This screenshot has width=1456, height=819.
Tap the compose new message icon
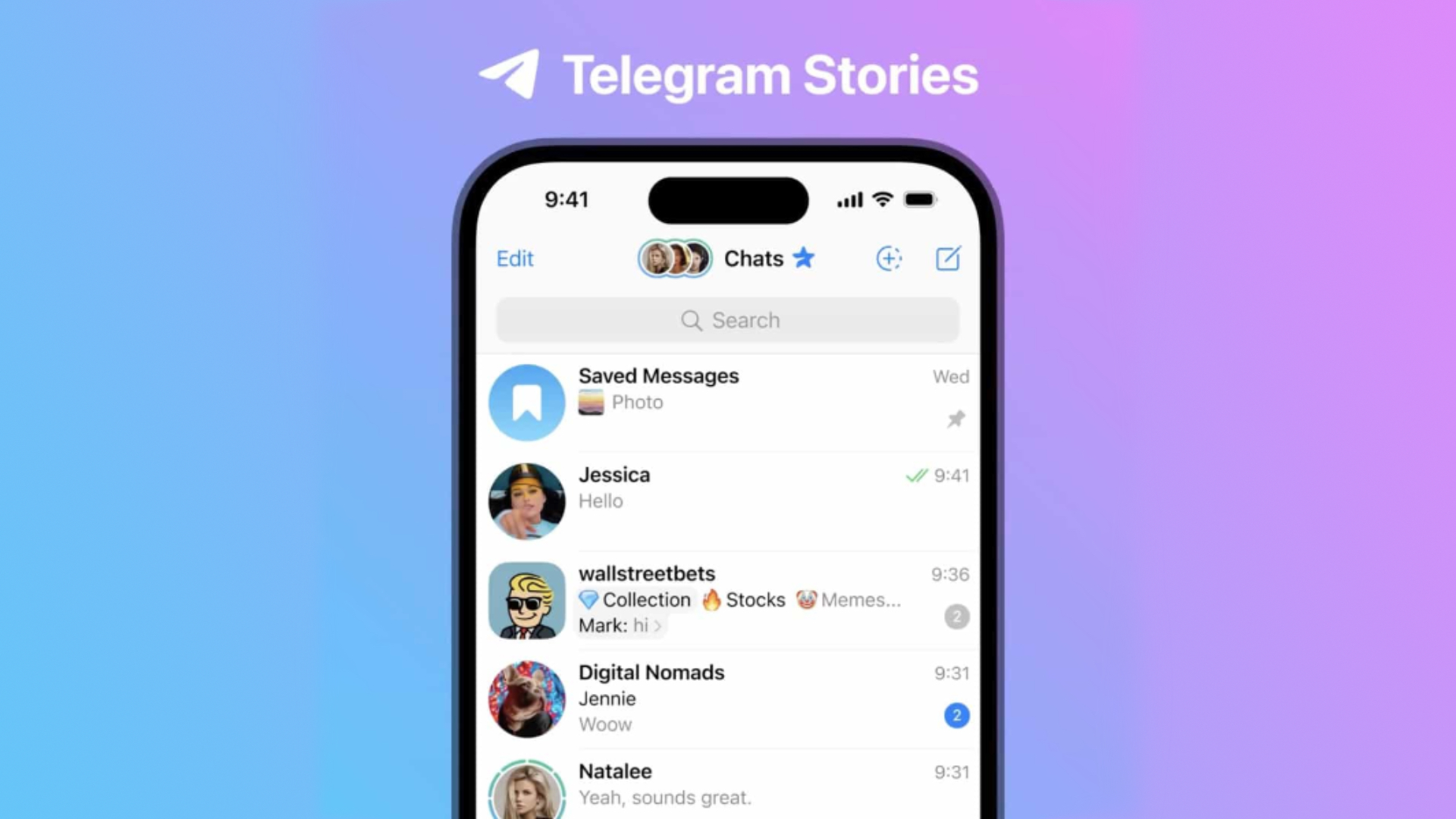pyautogui.click(x=947, y=258)
